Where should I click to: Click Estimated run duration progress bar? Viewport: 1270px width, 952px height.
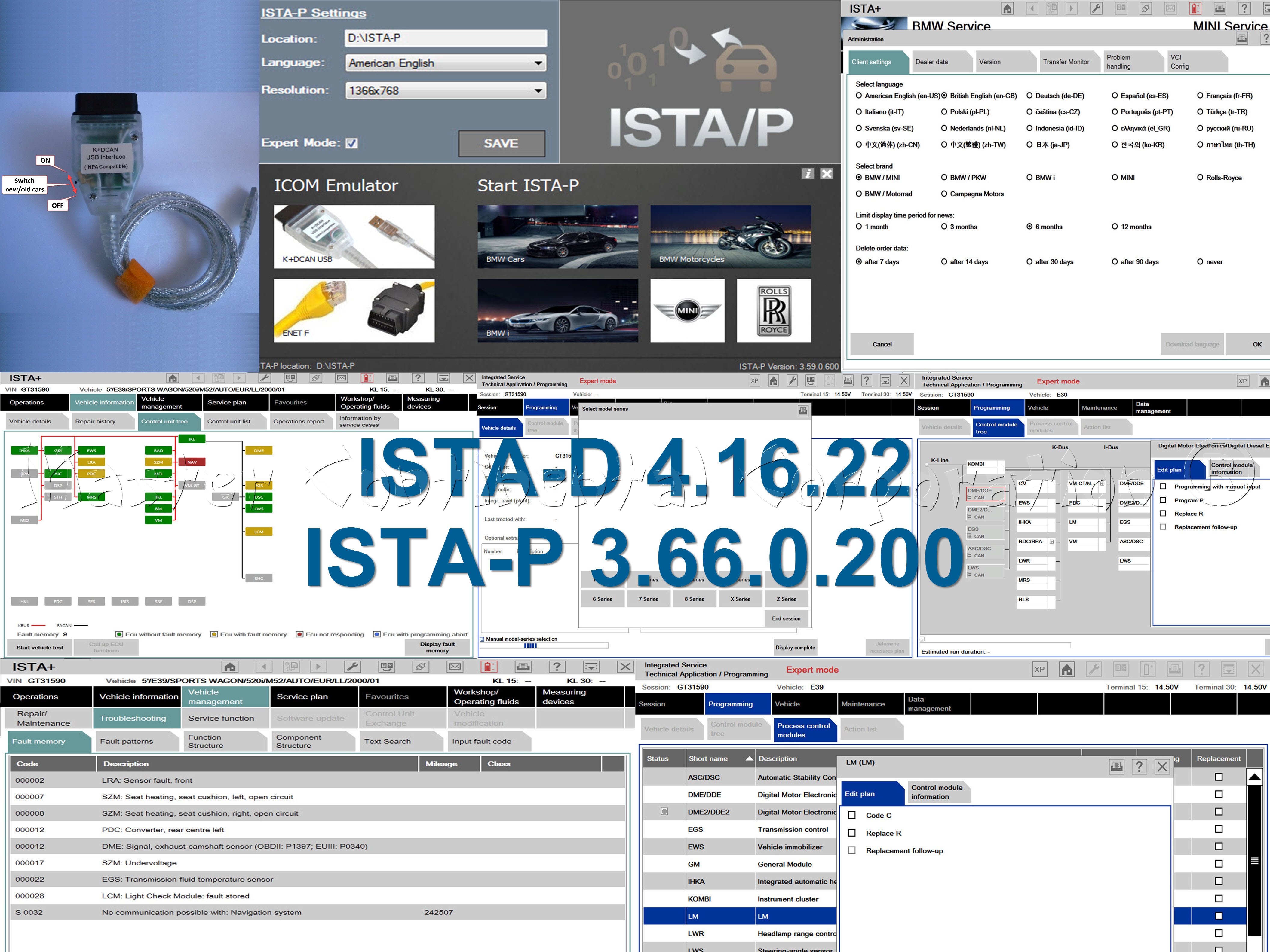coord(995,645)
